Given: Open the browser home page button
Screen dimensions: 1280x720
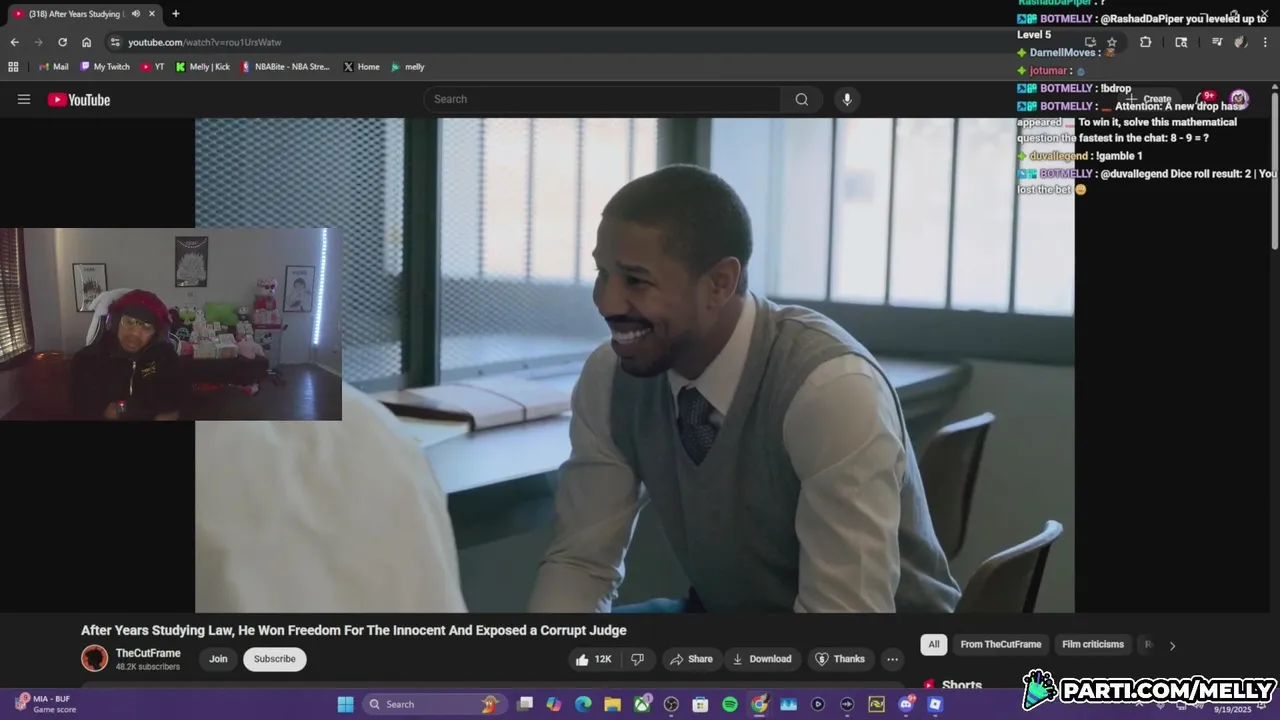Looking at the screenshot, I should 87,42.
